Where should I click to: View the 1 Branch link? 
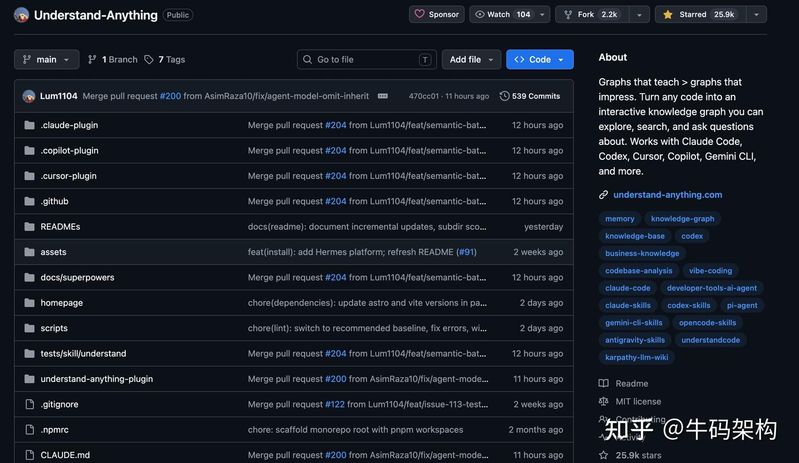pyautogui.click(x=113, y=60)
